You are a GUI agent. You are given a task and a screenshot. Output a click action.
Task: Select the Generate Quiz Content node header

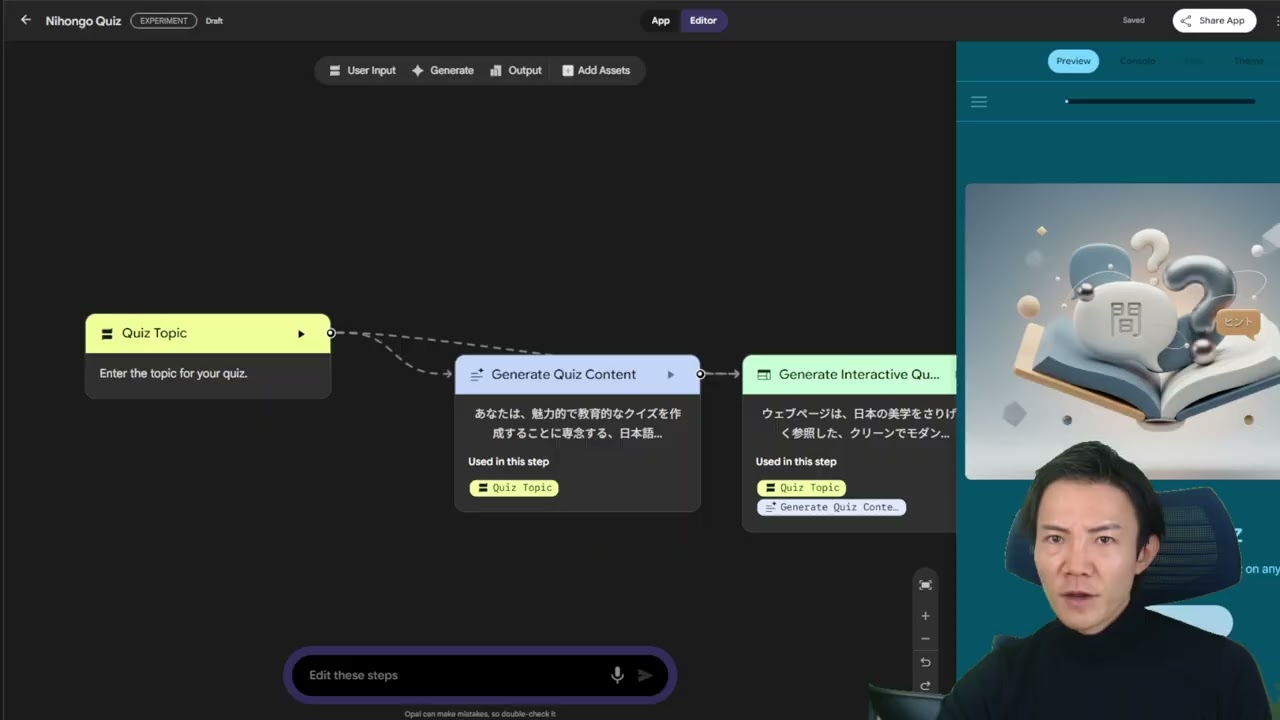tap(577, 374)
